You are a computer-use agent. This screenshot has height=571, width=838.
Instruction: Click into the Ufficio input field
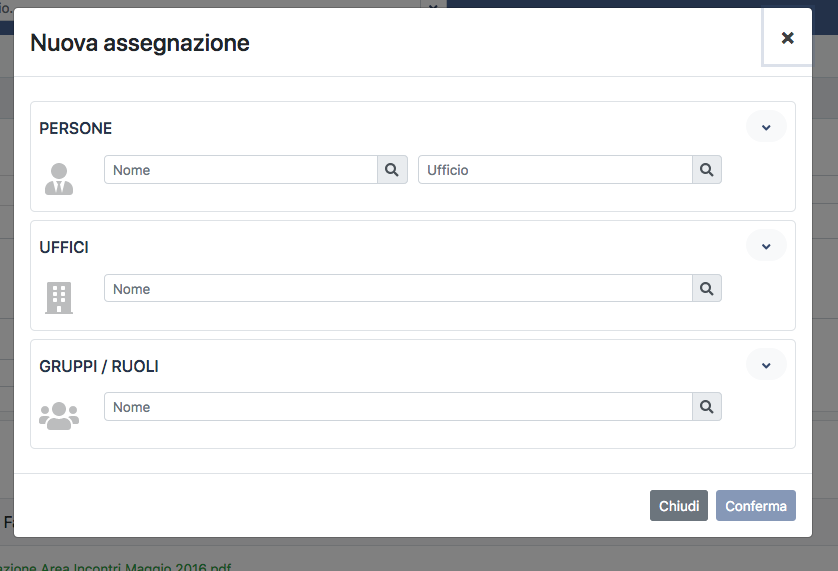(x=555, y=170)
